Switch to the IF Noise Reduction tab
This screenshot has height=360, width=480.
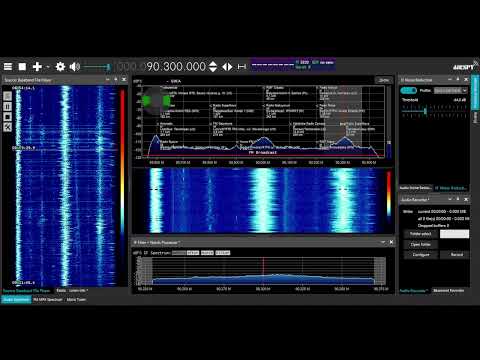[451, 188]
